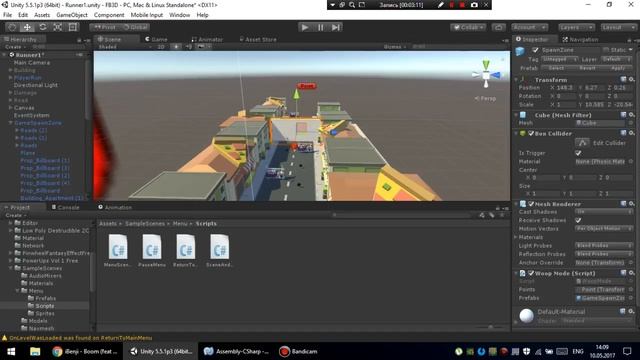Open object picker for Mesh field

(x=631, y=123)
